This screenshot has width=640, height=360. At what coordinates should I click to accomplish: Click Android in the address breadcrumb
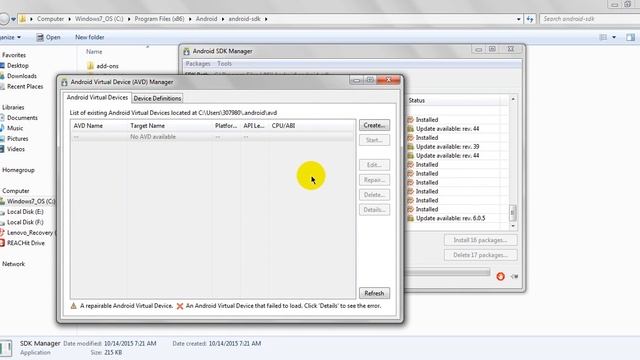pyautogui.click(x=207, y=19)
